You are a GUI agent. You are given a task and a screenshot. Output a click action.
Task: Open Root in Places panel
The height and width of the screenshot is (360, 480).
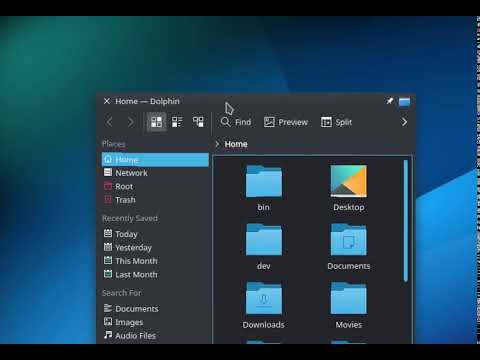pos(155,186)
